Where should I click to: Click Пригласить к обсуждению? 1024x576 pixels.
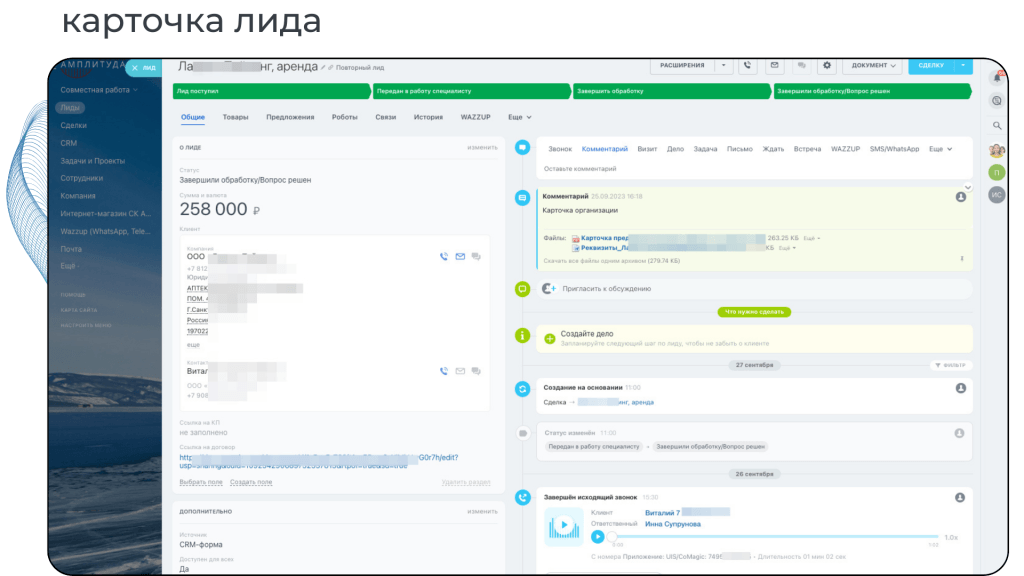[x=607, y=289]
